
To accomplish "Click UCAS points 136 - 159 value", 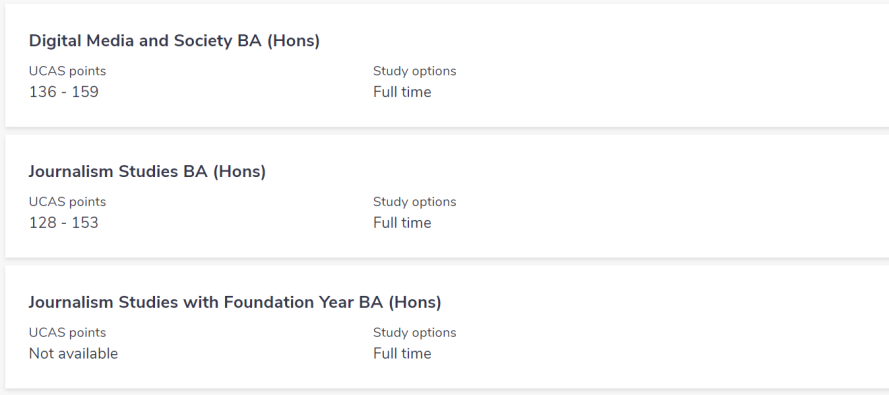I will [x=64, y=92].
